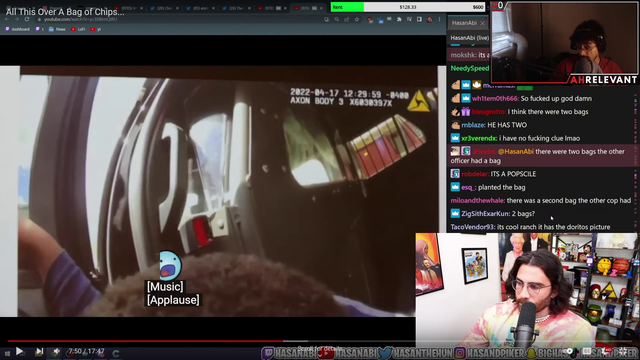Open YouTube player settings gear
This screenshot has width=640, height=360.
[606, 351]
